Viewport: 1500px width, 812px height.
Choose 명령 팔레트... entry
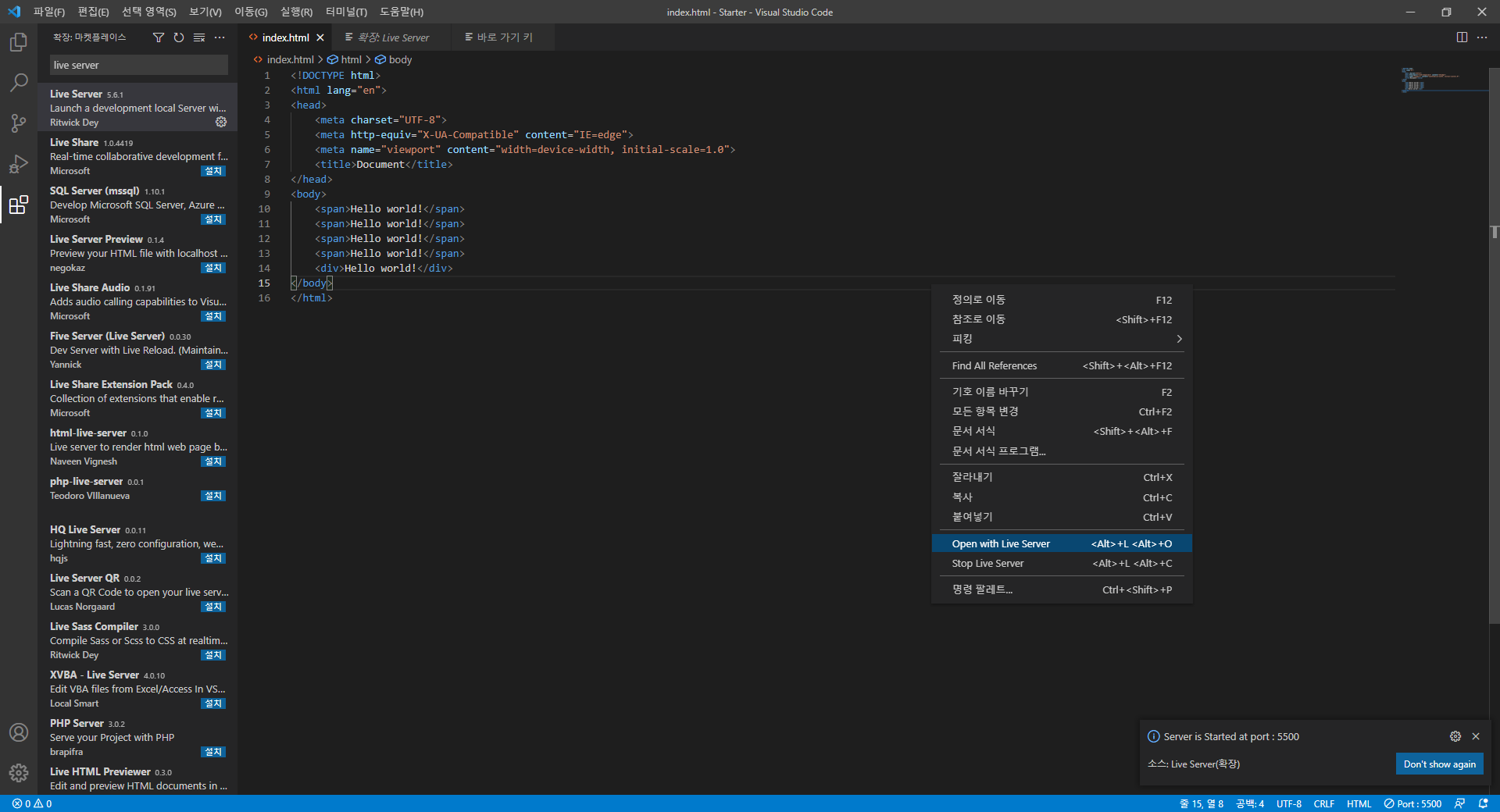pos(1062,589)
